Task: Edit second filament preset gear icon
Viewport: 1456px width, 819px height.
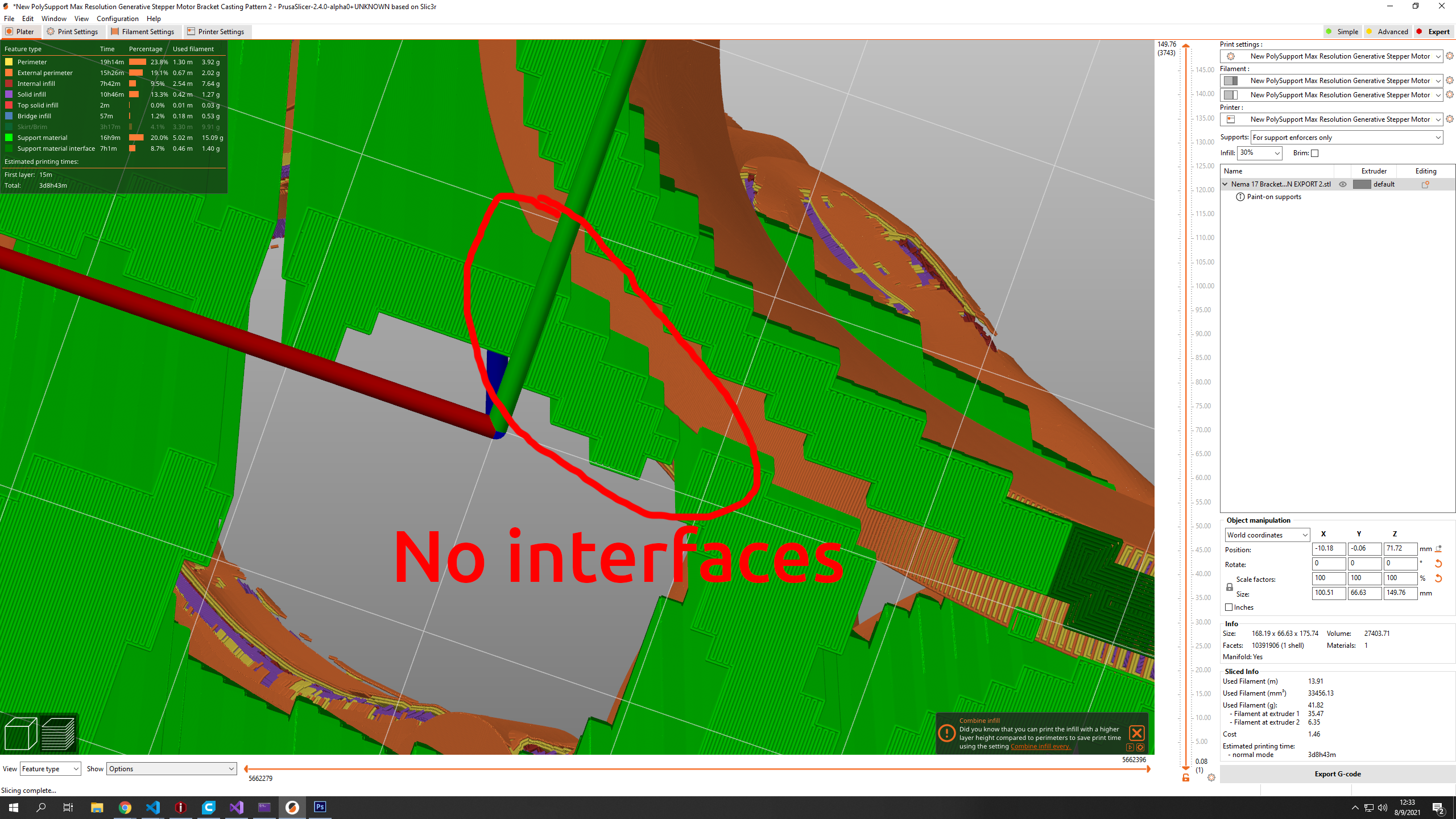Action: pyautogui.click(x=1450, y=94)
